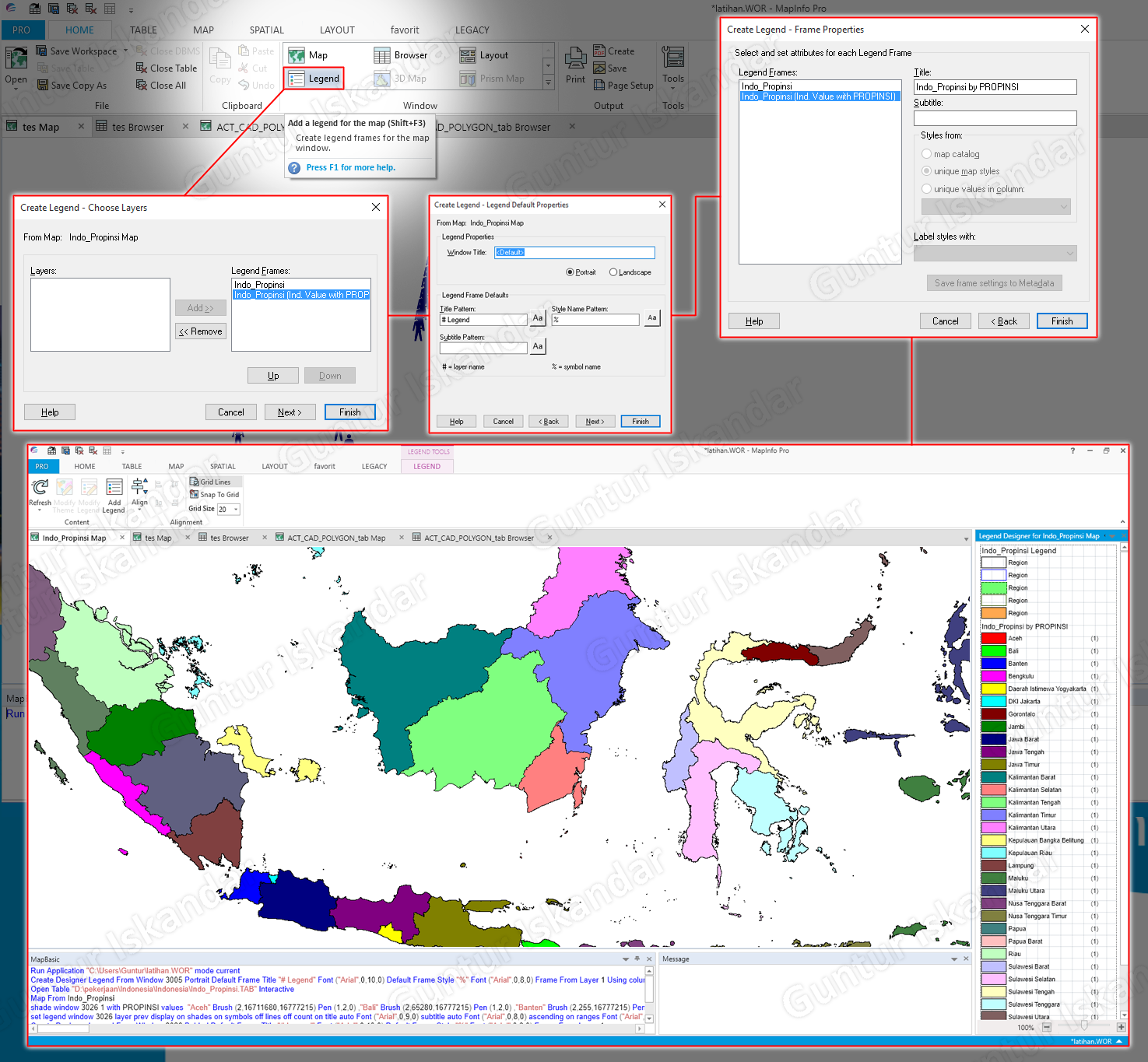Click the Legend Designer zoom slider handle
The image size is (1148, 1062).
(1083, 1028)
